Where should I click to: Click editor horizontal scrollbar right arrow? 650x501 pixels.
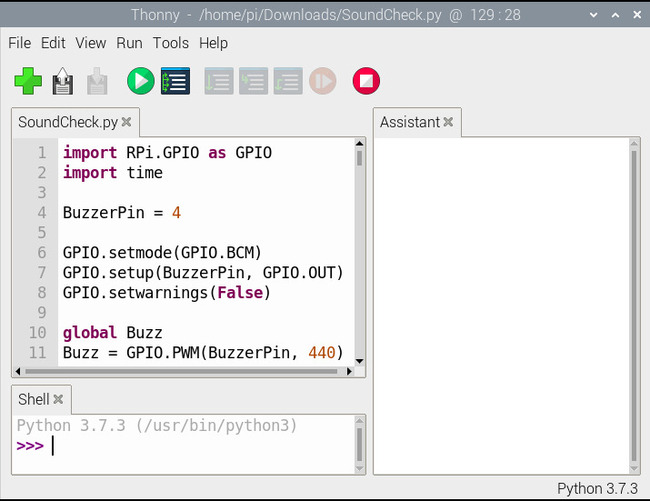point(349,371)
